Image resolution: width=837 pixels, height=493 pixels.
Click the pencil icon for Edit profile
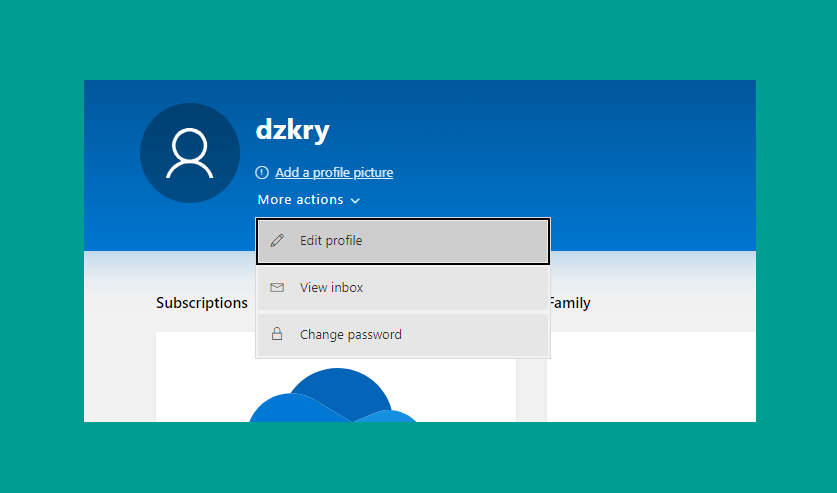pos(277,241)
